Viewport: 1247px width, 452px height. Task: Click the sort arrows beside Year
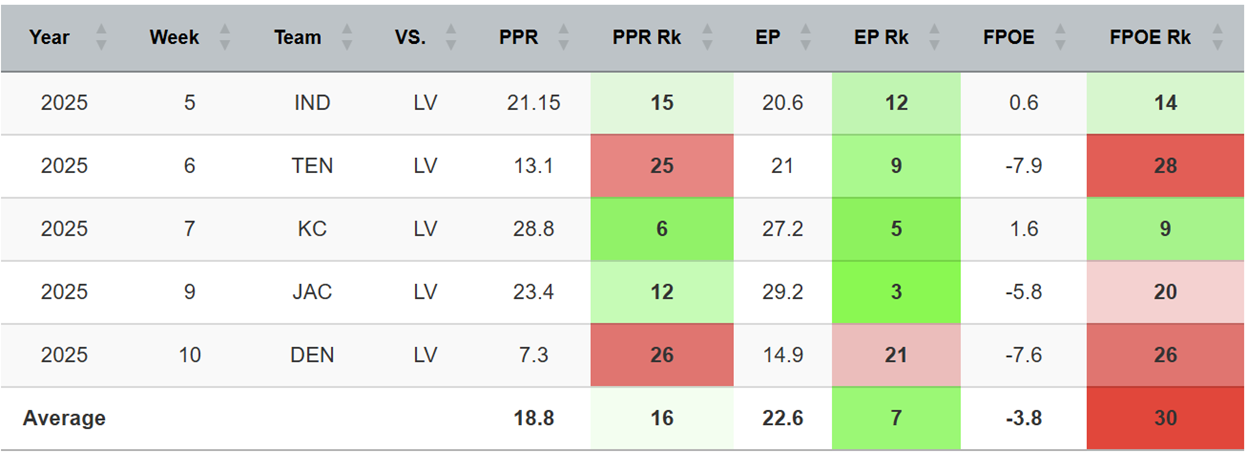point(100,38)
